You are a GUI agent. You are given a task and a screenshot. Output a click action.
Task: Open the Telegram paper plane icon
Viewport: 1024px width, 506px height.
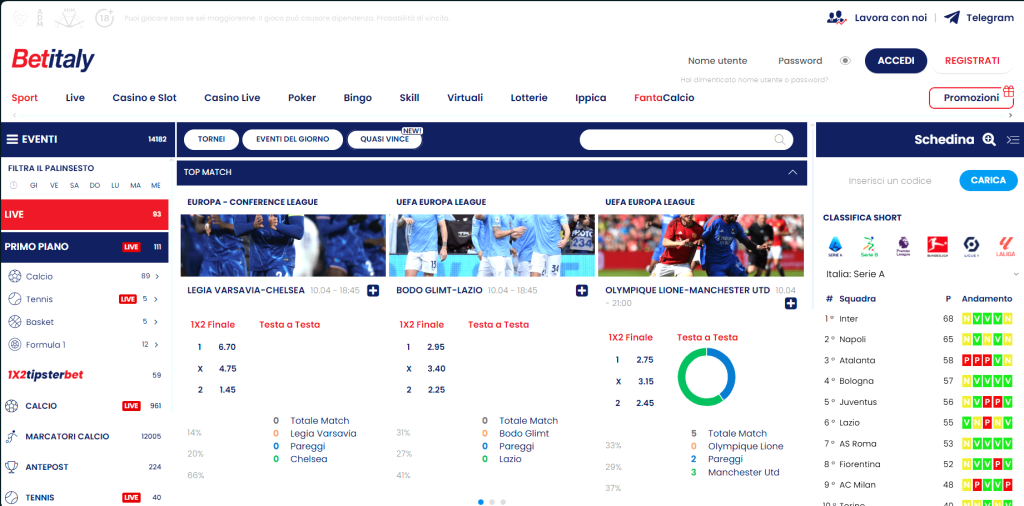[x=952, y=18]
